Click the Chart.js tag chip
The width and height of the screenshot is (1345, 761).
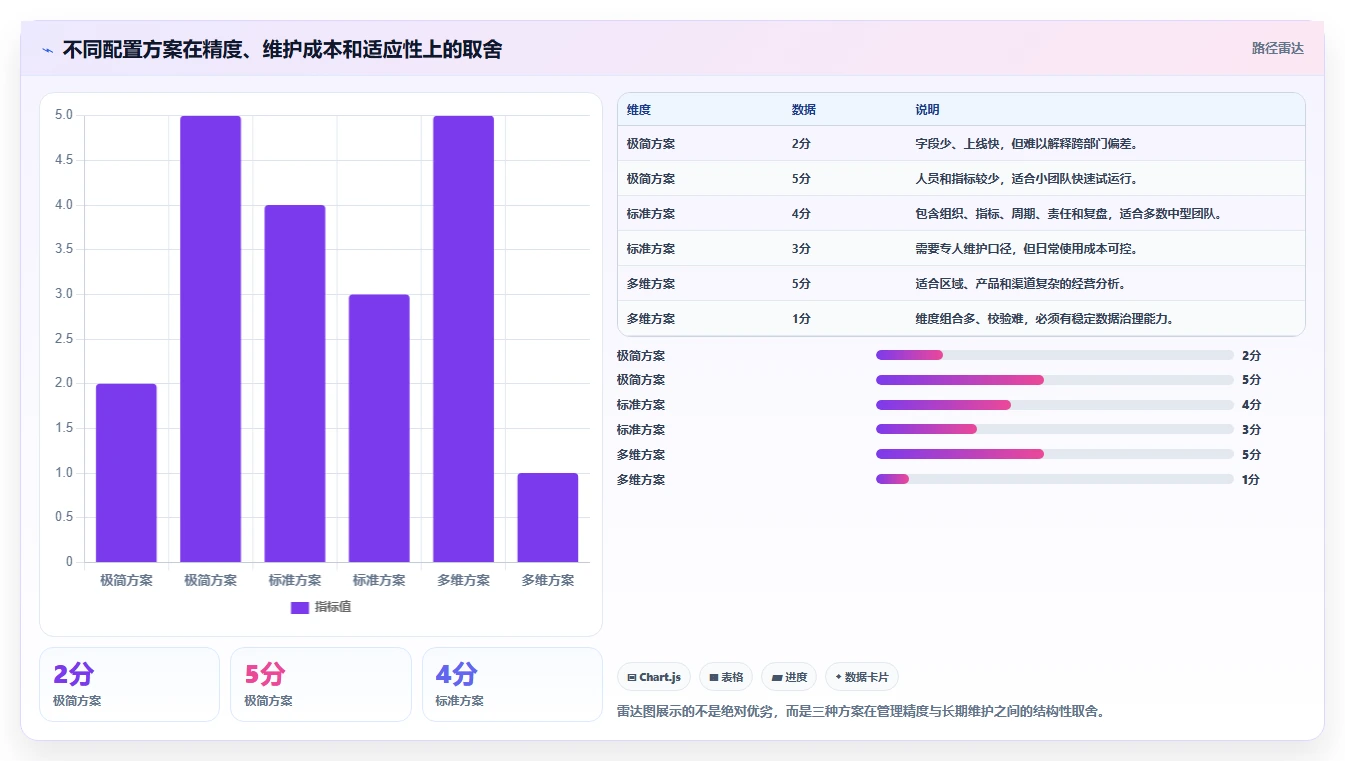pos(654,677)
